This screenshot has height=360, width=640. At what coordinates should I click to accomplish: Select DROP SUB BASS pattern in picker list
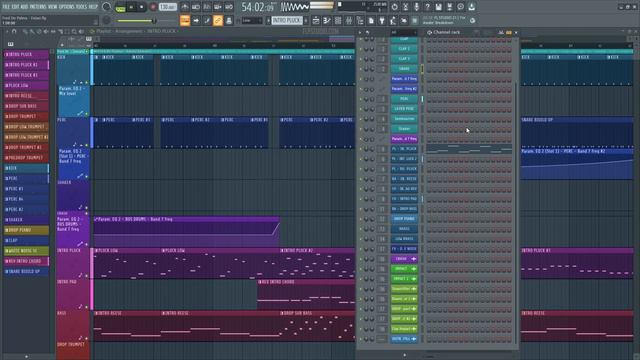pos(26,106)
